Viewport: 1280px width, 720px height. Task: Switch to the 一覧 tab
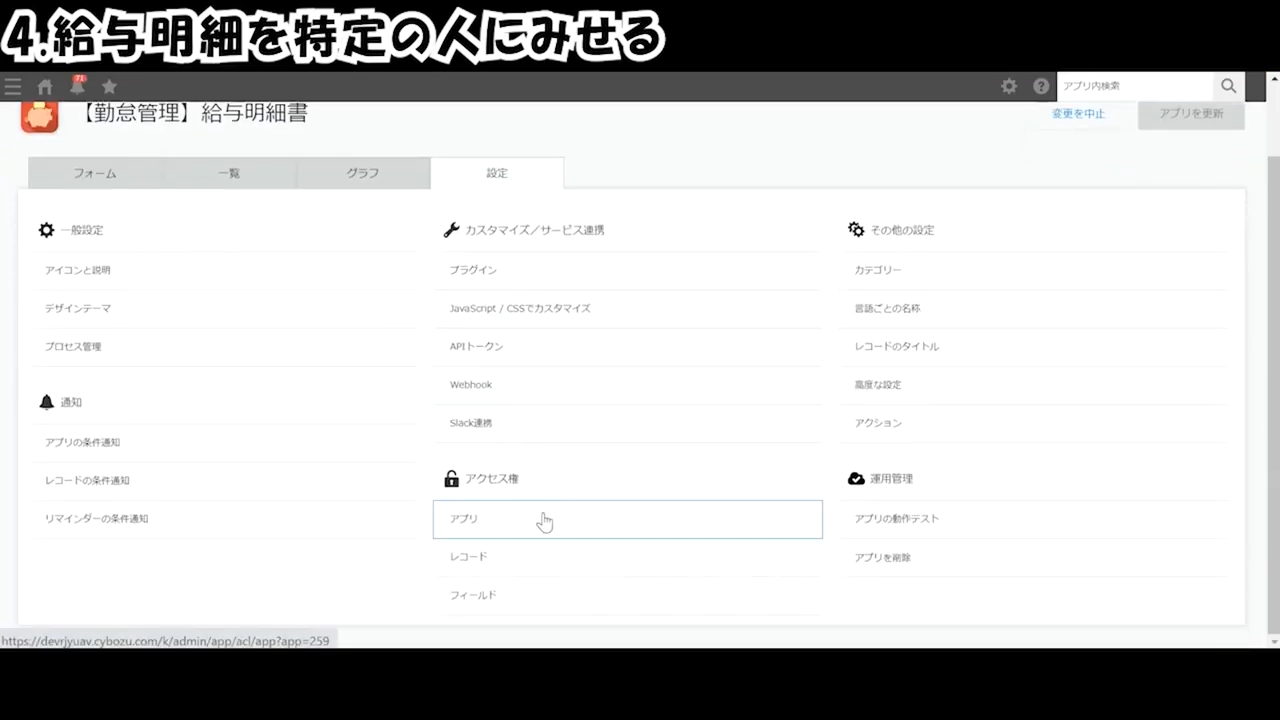229,173
